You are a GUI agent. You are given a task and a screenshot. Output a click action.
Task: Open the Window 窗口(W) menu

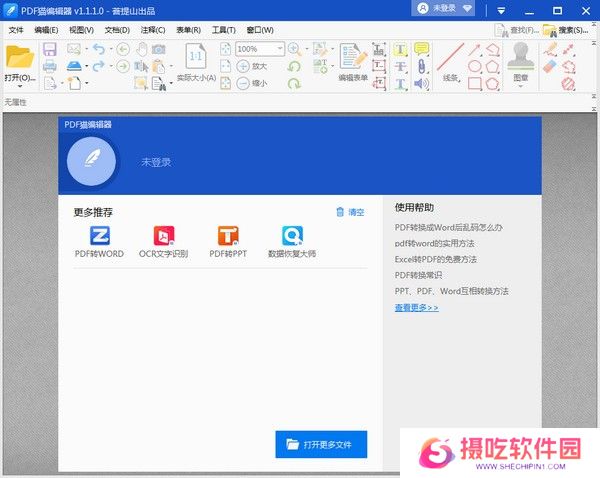tap(260, 30)
